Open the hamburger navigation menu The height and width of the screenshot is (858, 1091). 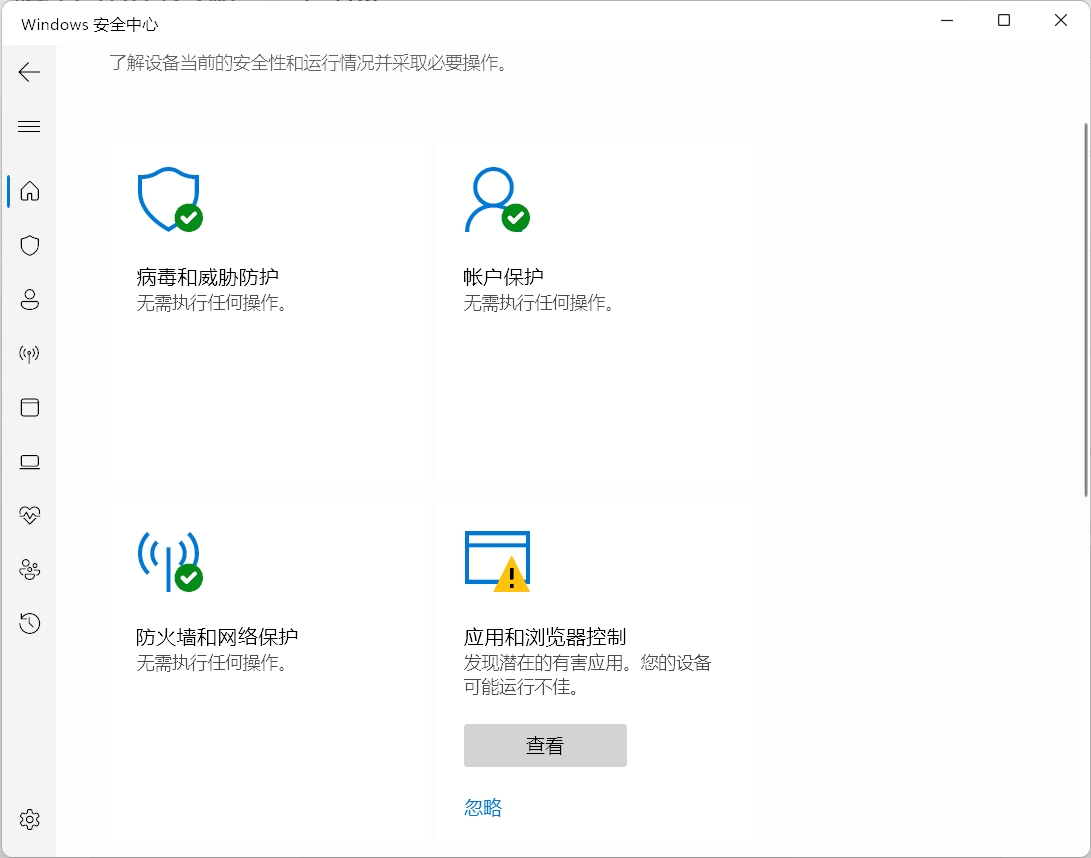click(29, 126)
